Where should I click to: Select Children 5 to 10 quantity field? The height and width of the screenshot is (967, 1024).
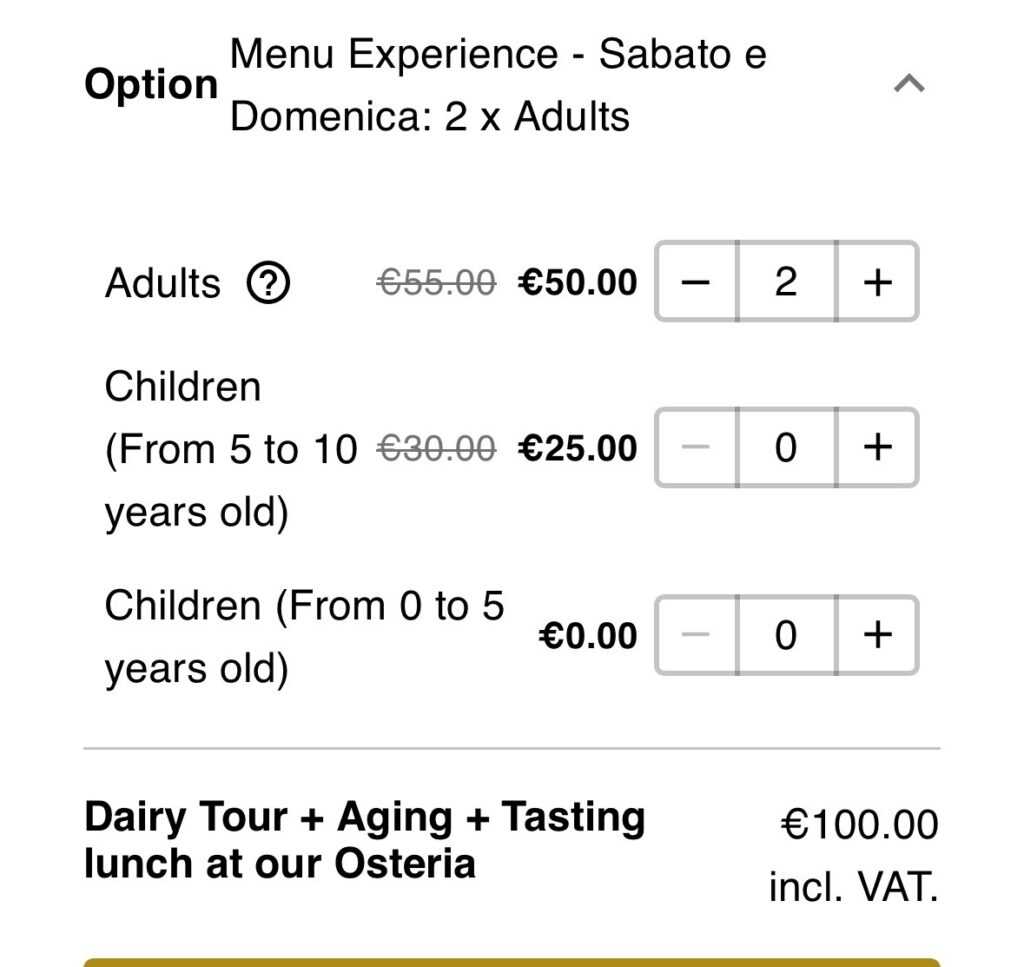pyautogui.click(x=786, y=447)
